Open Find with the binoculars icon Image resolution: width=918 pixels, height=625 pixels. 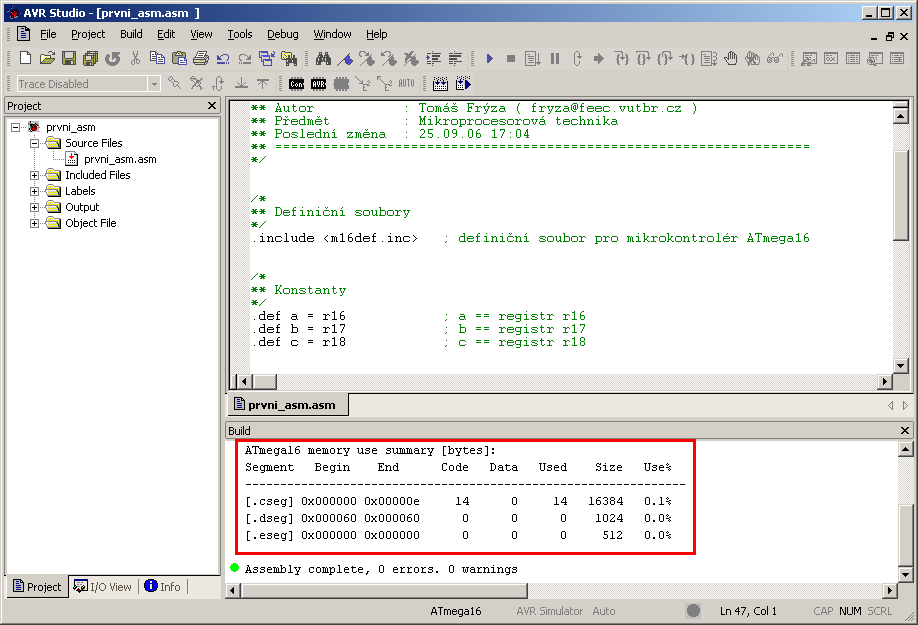tap(323, 58)
